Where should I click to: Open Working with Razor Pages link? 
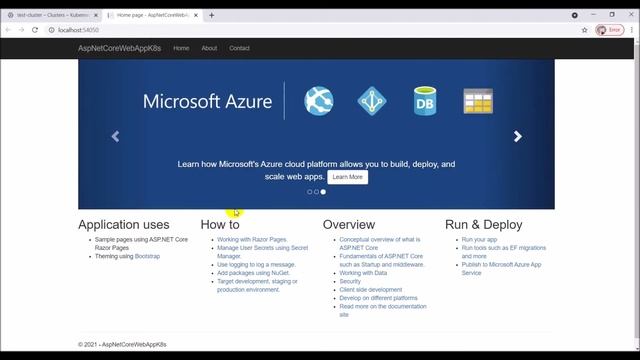[x=252, y=240]
